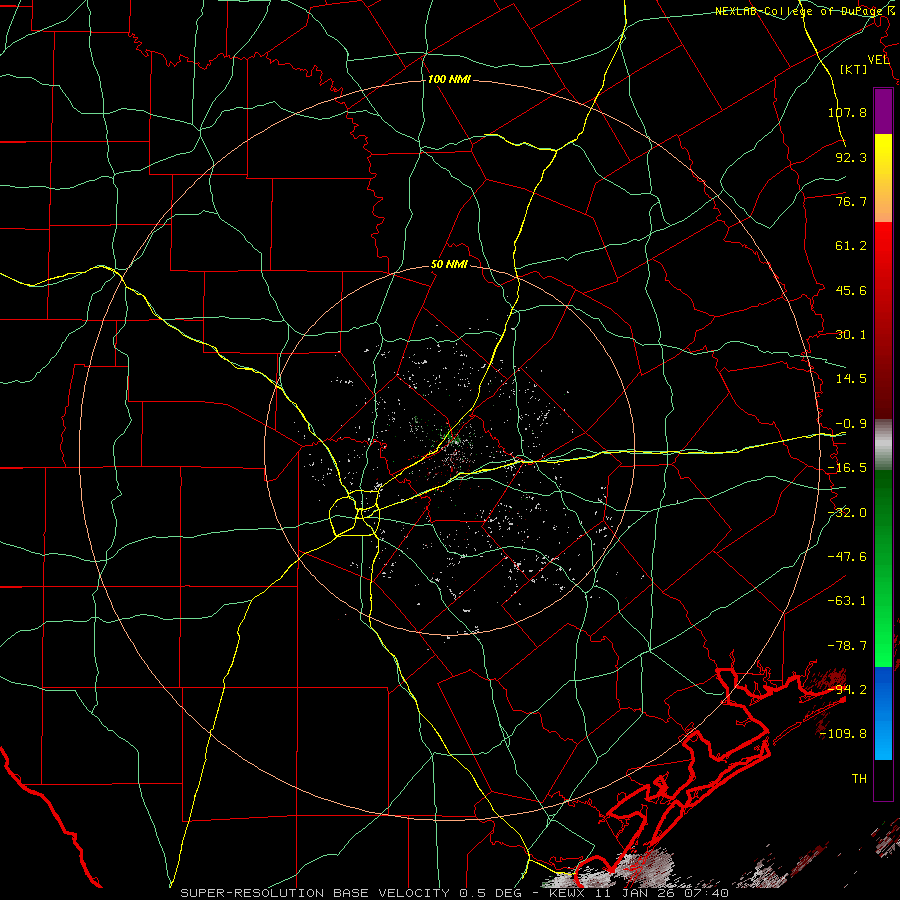The image size is (900, 900).
Task: Select the -16.5 legend value
Action: coord(847,468)
